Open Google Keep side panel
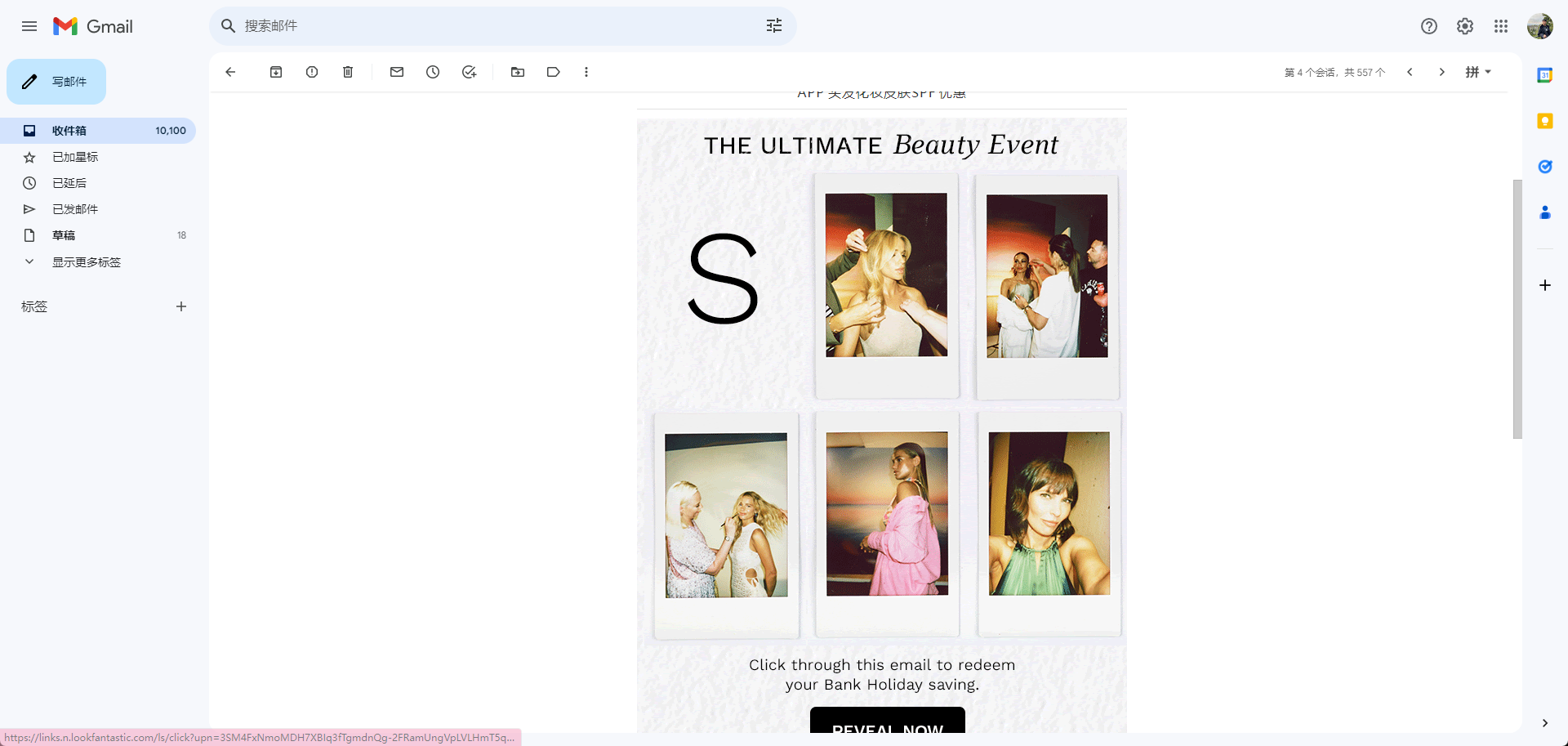 click(x=1545, y=121)
